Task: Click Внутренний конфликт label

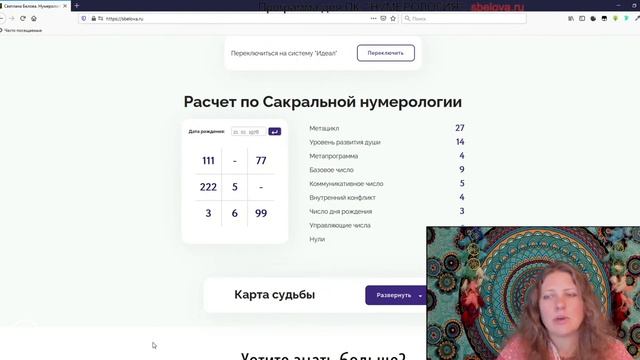Action: [342, 198]
